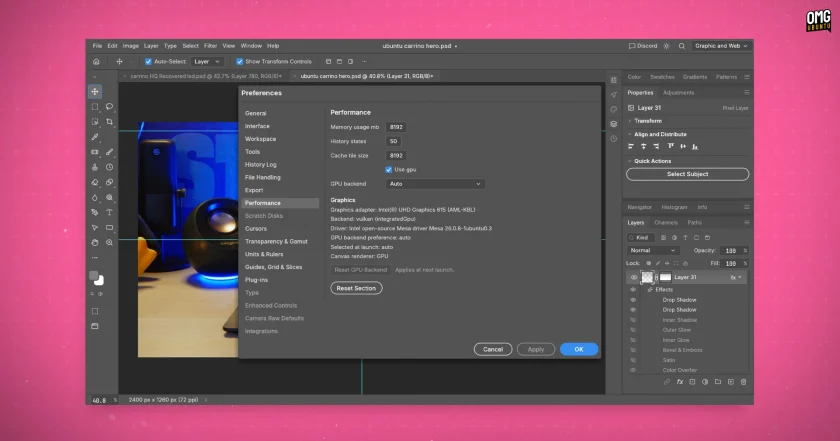Collapse Layer 31 effects via fx arrow

[x=740, y=278]
